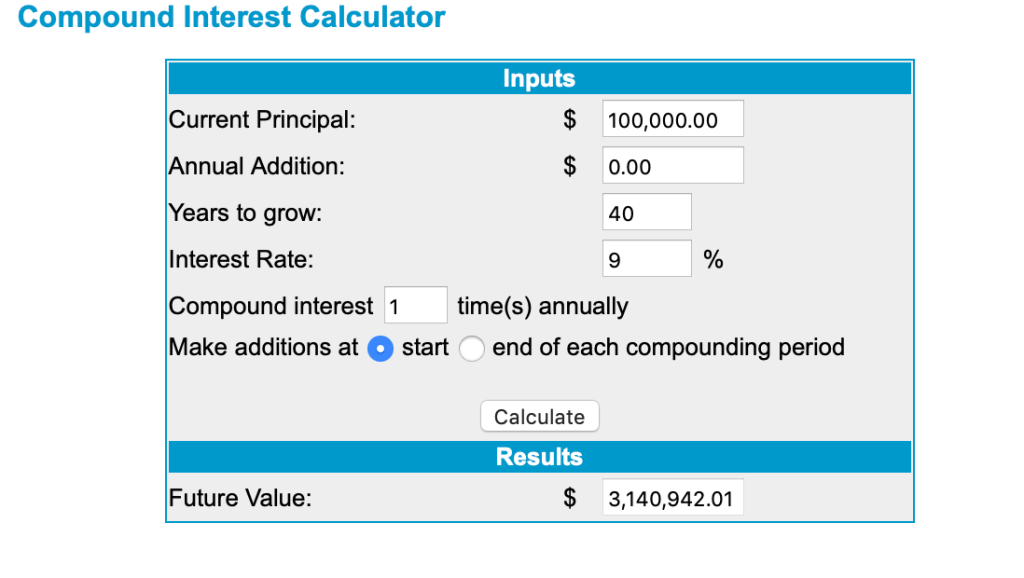The width and height of the screenshot is (1024, 578).
Task: Click the "Current Principal:" label
Action: 262,120
